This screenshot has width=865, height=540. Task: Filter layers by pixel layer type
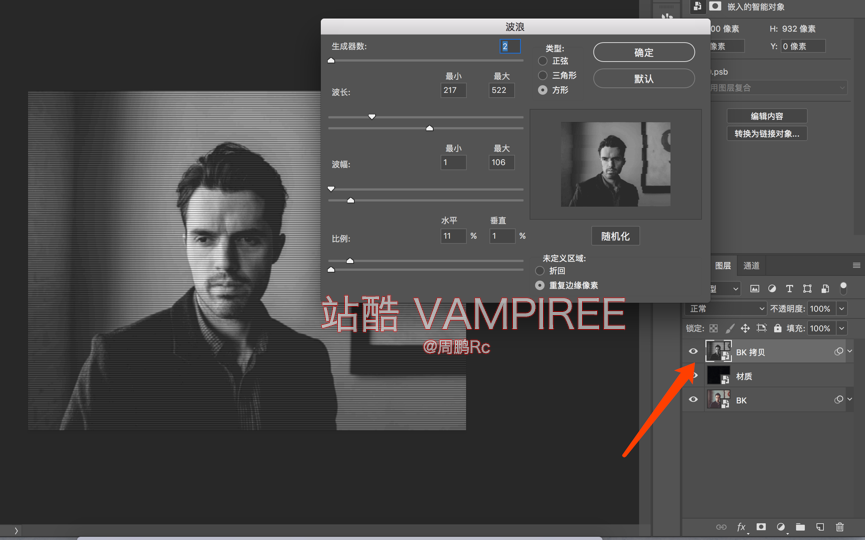point(754,288)
